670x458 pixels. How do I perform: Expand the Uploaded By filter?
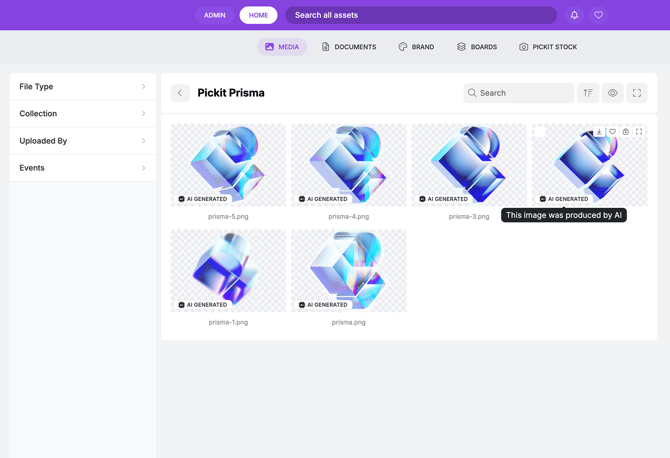(x=83, y=141)
